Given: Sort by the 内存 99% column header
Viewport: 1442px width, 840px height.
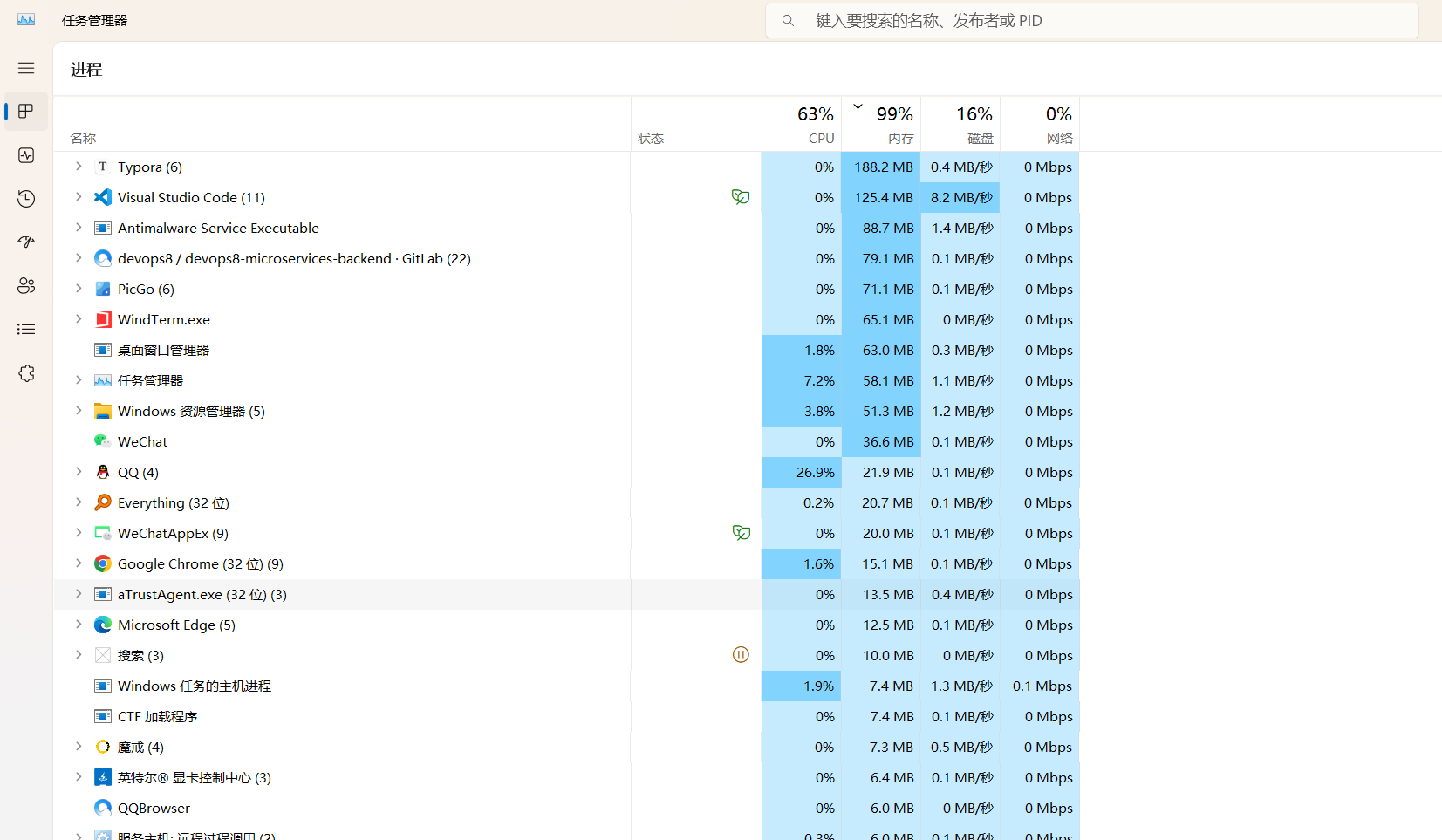Looking at the screenshot, I should coord(881,124).
